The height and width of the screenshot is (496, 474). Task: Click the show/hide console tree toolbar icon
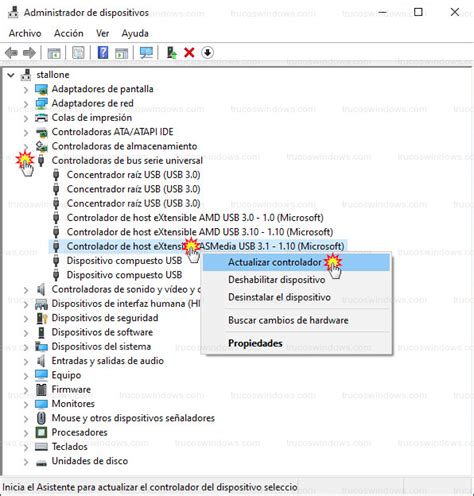point(54,53)
